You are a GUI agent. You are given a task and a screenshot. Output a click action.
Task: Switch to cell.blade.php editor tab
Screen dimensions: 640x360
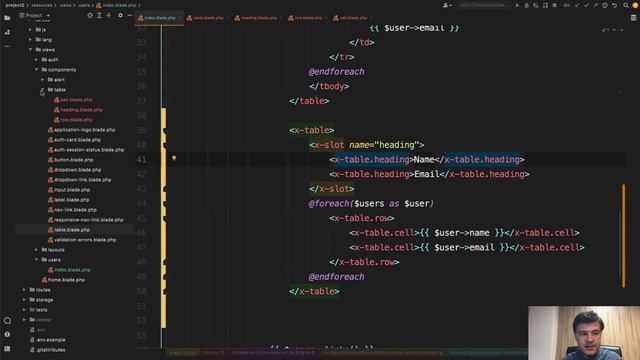pos(352,18)
